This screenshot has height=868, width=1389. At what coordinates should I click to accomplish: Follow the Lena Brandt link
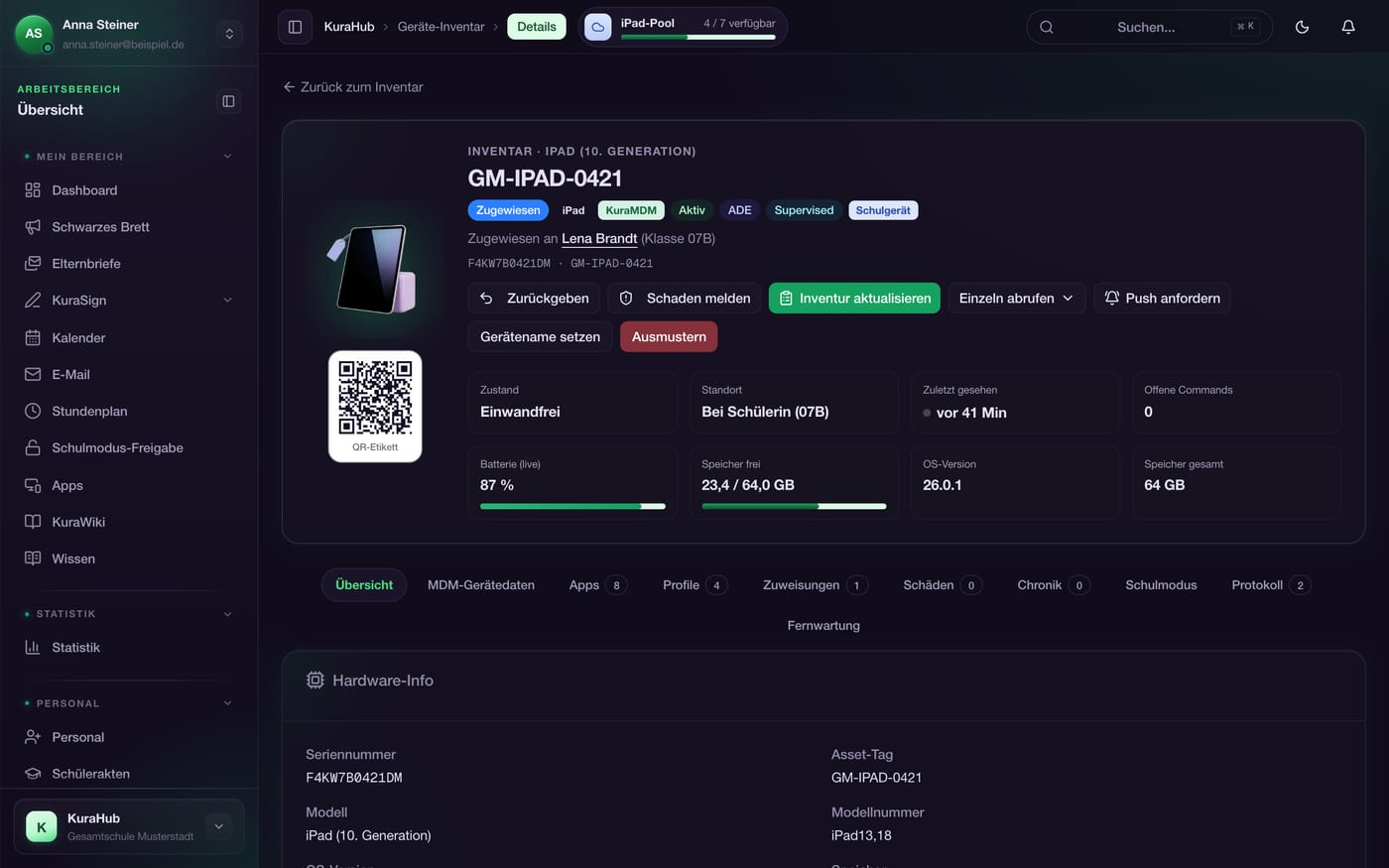(x=599, y=238)
